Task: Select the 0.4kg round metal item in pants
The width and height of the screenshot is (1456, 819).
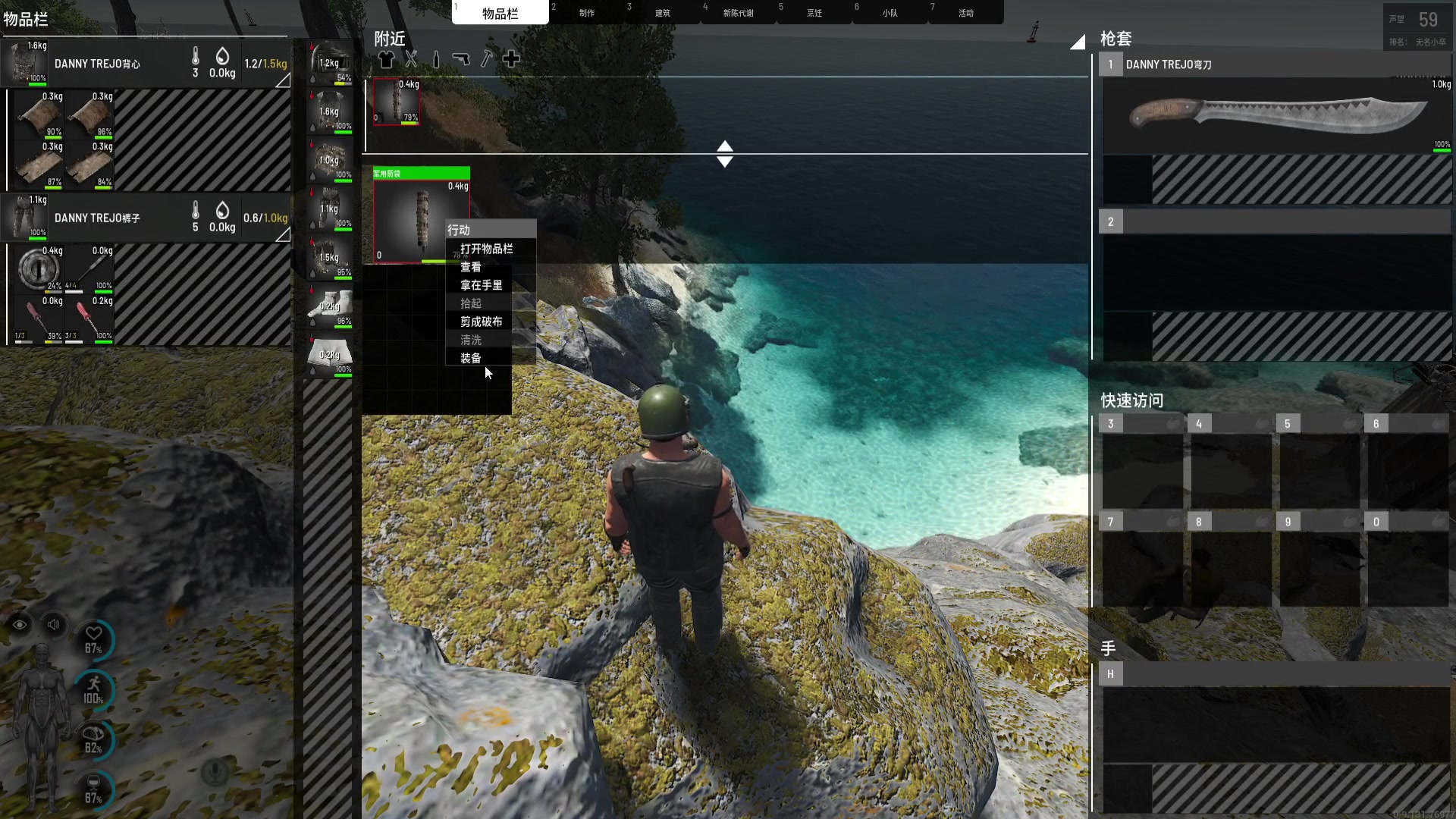Action: [39, 268]
